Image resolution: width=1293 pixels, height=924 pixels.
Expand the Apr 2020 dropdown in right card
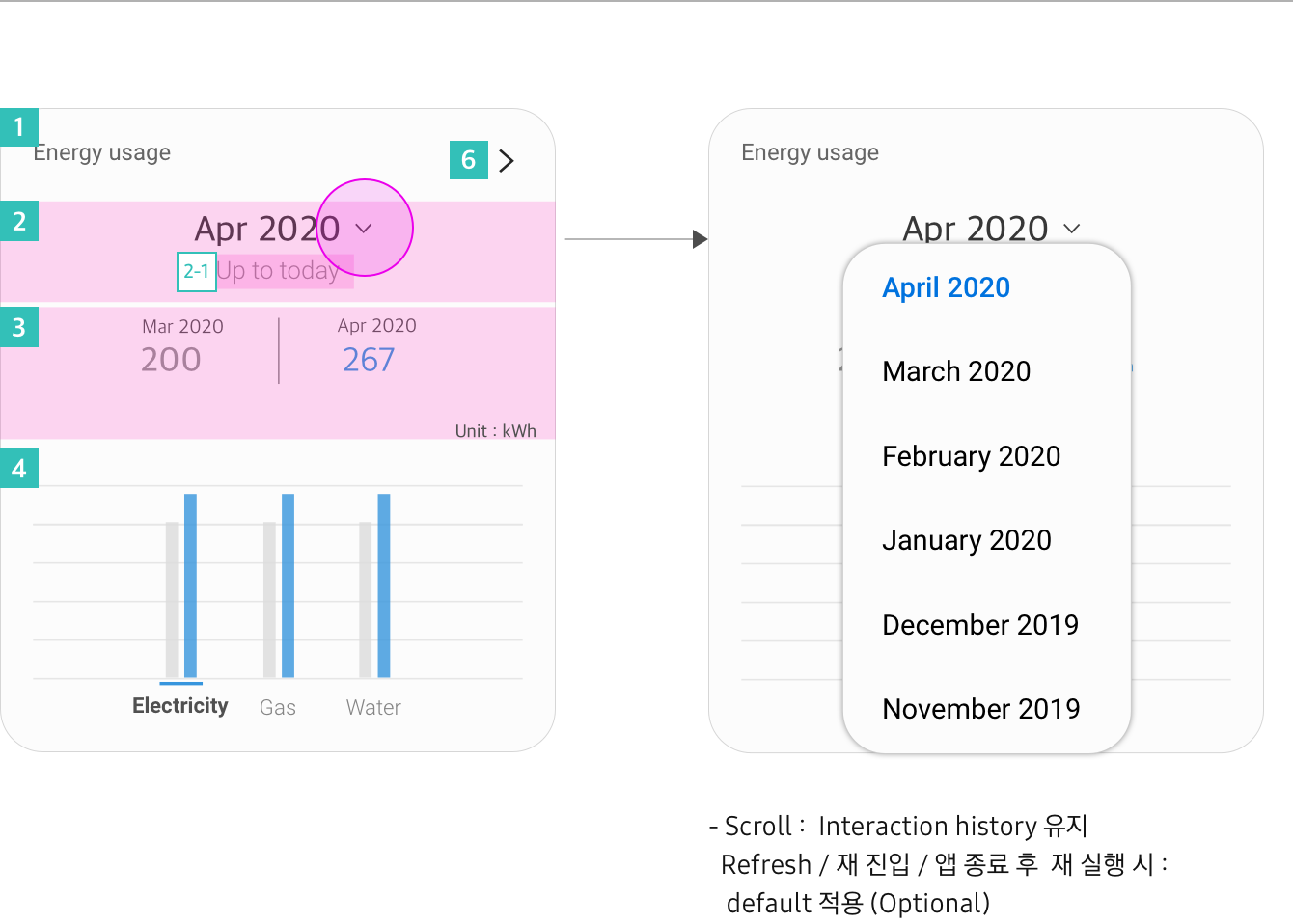tap(1071, 229)
